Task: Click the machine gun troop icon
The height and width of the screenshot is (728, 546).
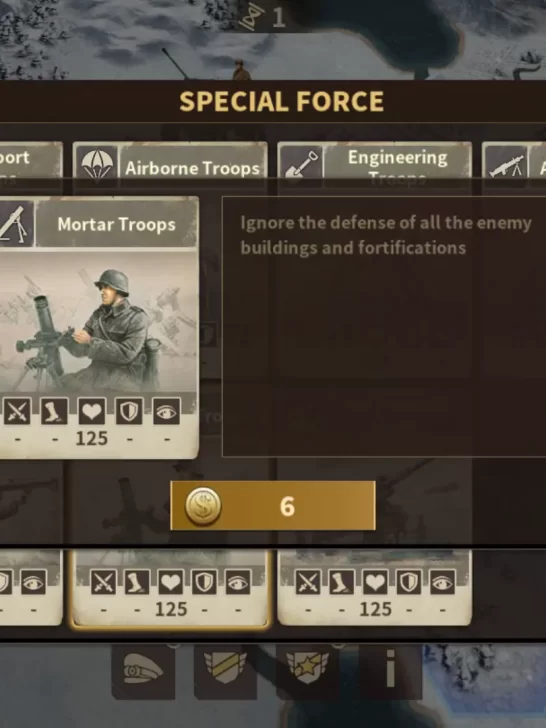Action: click(506, 165)
